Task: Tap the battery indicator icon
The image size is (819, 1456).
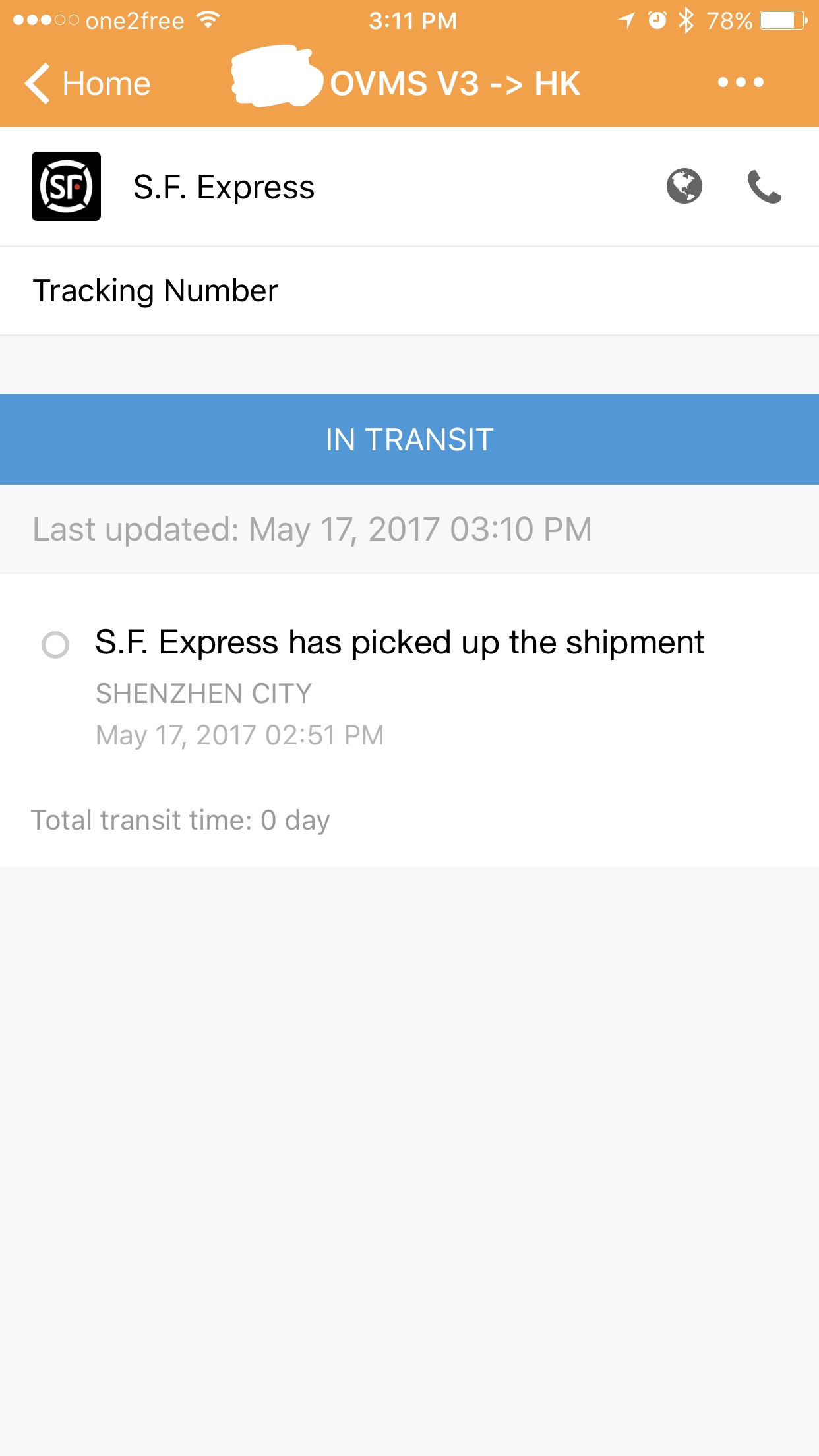Action: click(x=783, y=20)
